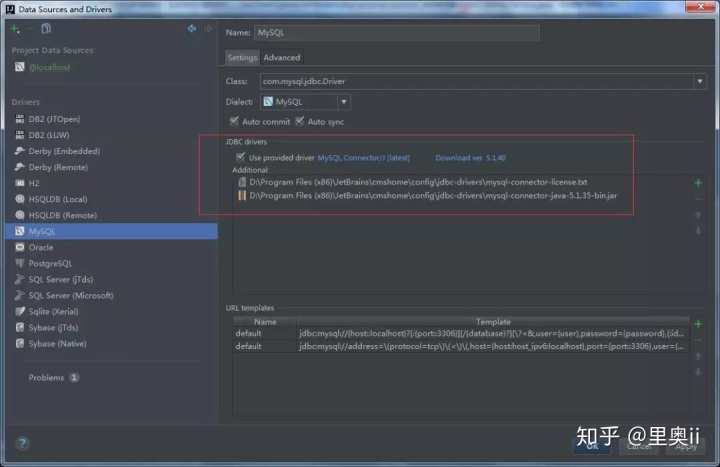This screenshot has height=467, width=720.
Task: Select the Sqlite (Xerial) driver
Action: [x=53, y=311]
